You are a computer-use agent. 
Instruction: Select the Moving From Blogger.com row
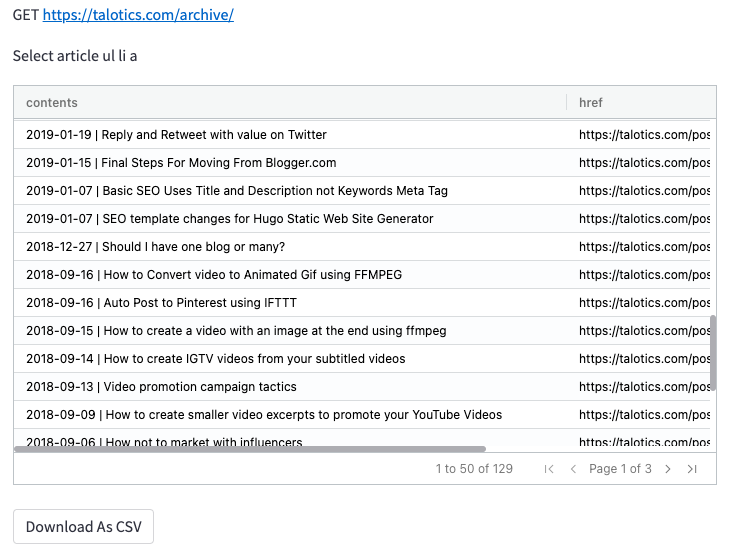181,163
